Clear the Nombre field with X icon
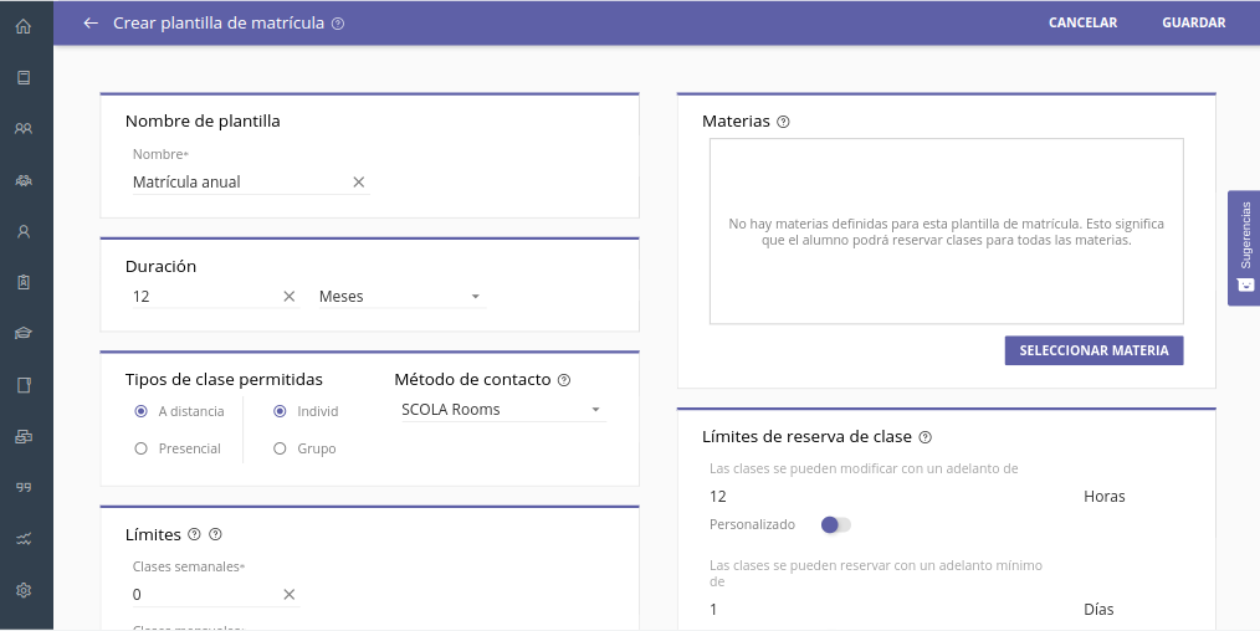The width and height of the screenshot is (1260, 631). 359,182
